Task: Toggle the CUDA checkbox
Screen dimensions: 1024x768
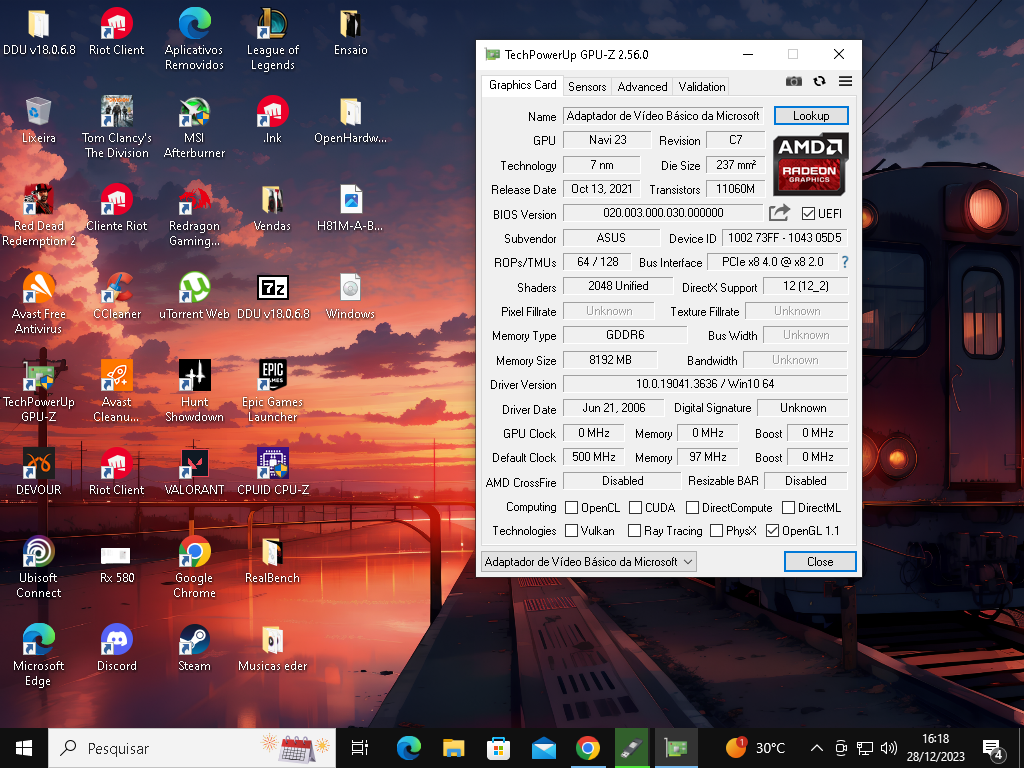Action: [635, 507]
